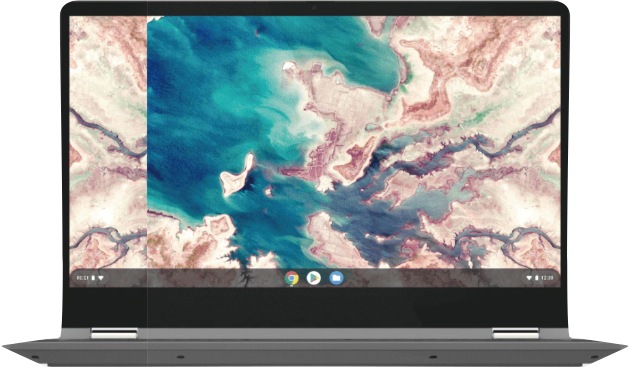This screenshot has height=368, width=630.
Task: Click the right silver hinge
Action: coord(515,333)
